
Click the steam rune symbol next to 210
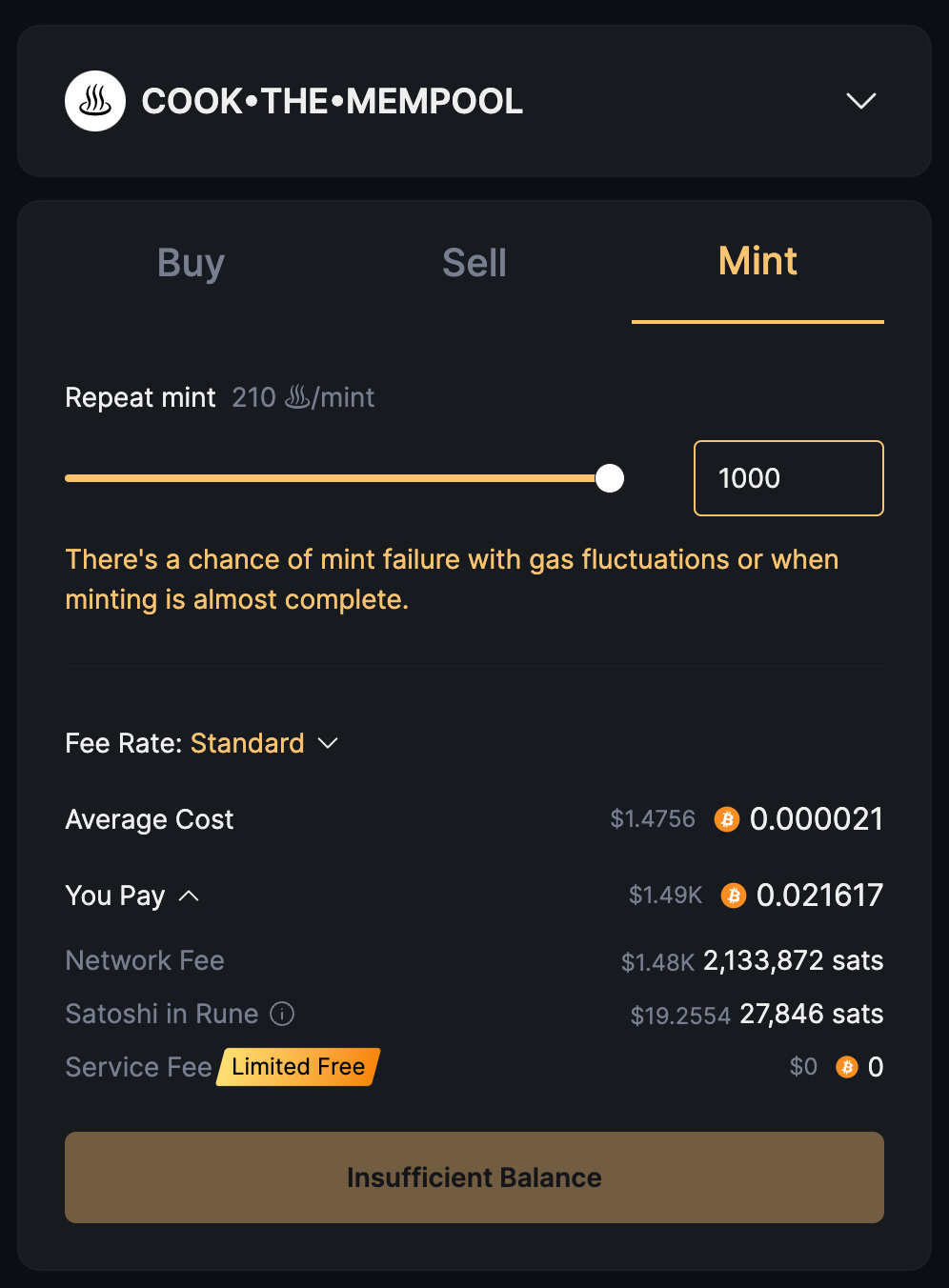coord(297,397)
